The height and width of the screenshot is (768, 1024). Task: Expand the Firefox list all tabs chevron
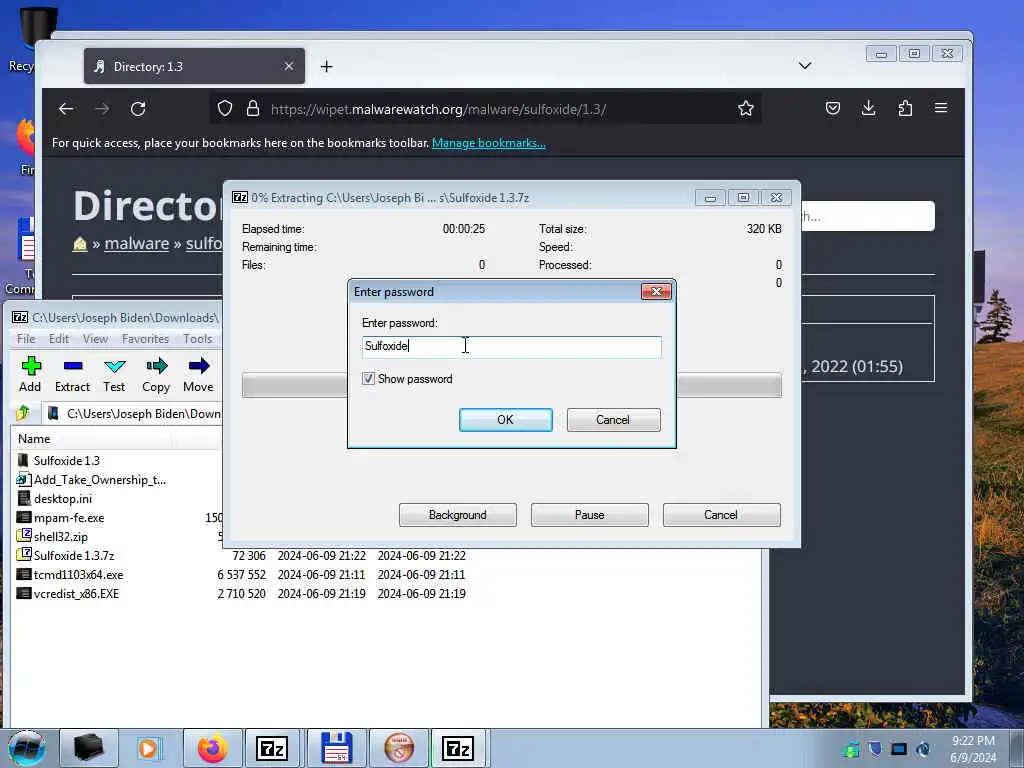point(805,66)
